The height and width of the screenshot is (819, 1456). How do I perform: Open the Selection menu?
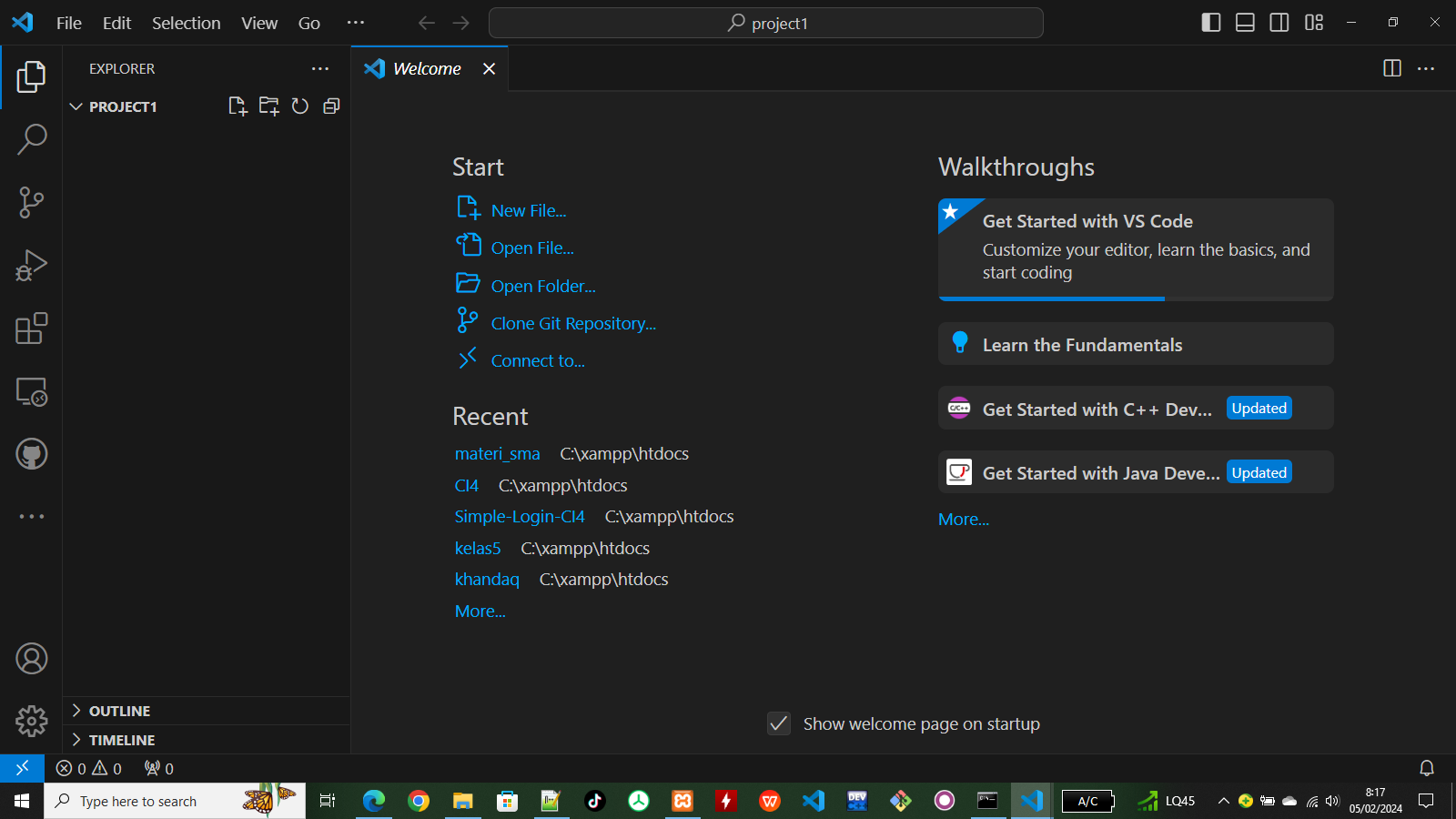[186, 23]
